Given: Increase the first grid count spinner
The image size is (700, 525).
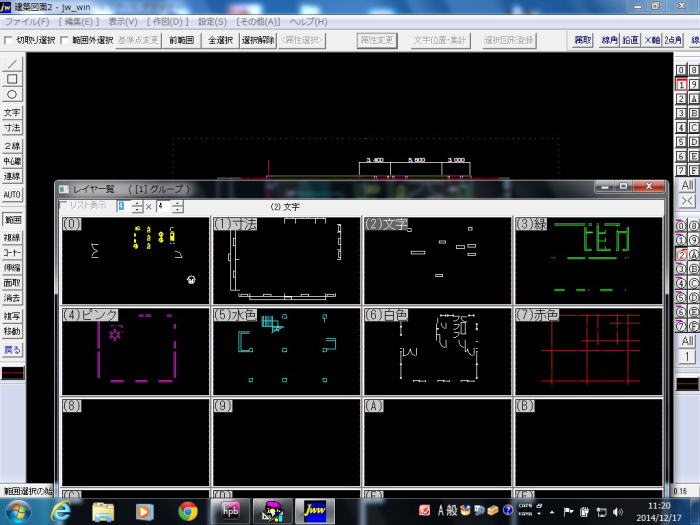Looking at the screenshot, I should pos(138,203).
